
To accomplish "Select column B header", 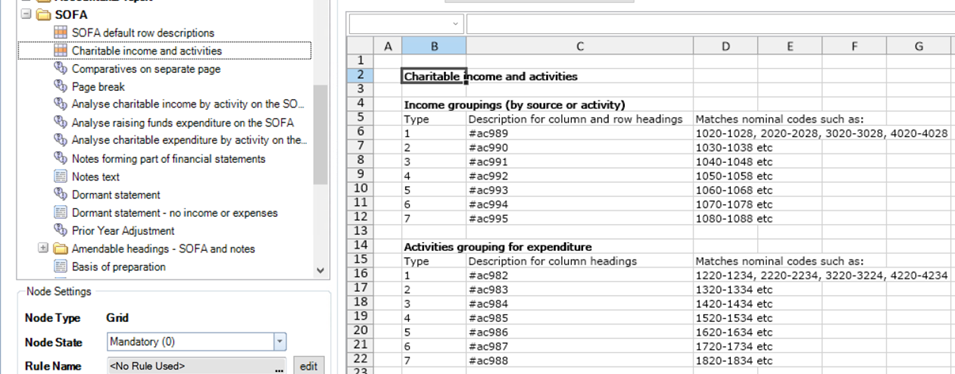I will (434, 46).
